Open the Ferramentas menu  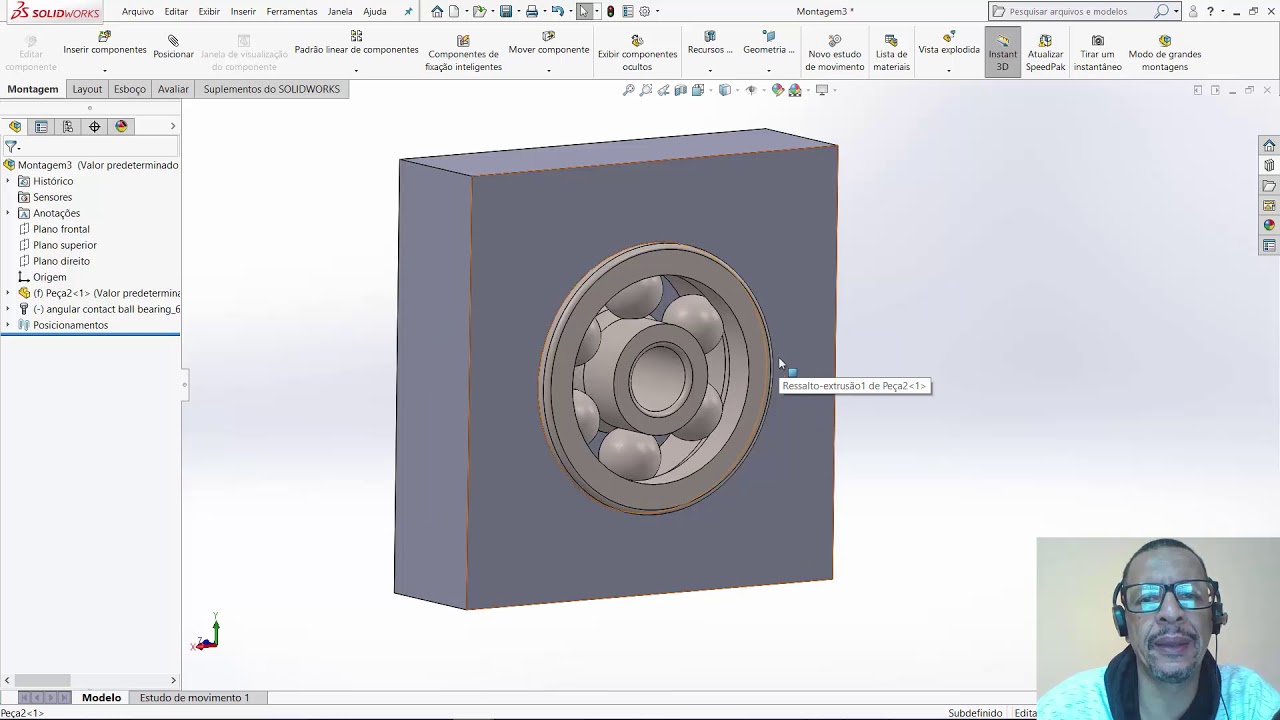(292, 11)
